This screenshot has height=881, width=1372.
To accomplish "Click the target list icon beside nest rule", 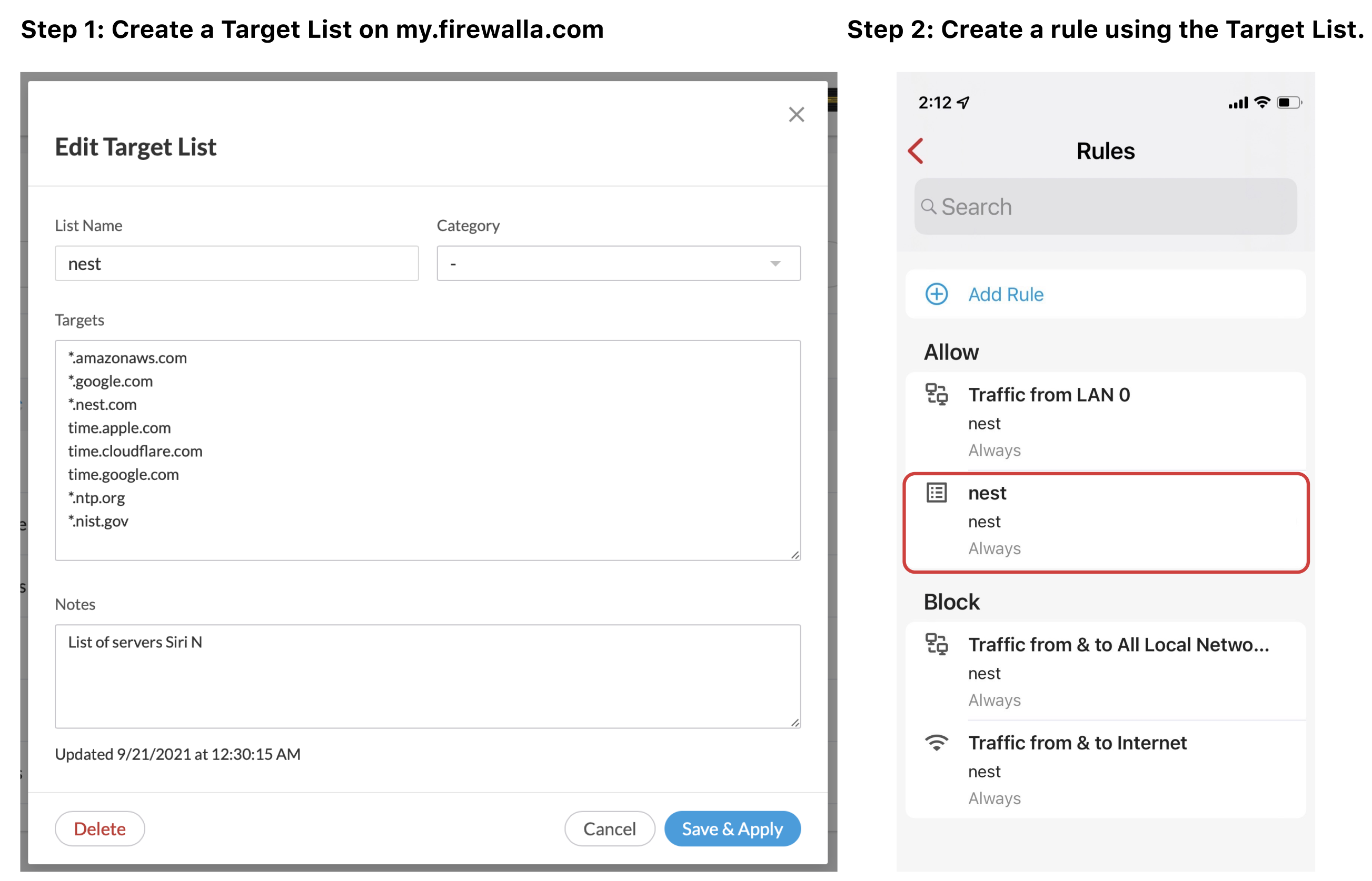I will tap(937, 493).
